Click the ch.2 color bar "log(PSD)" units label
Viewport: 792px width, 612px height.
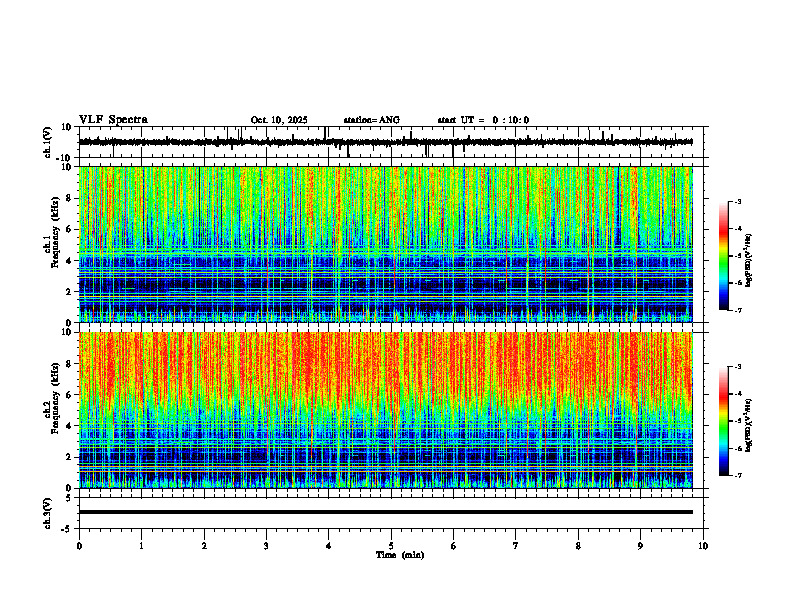[x=749, y=425]
